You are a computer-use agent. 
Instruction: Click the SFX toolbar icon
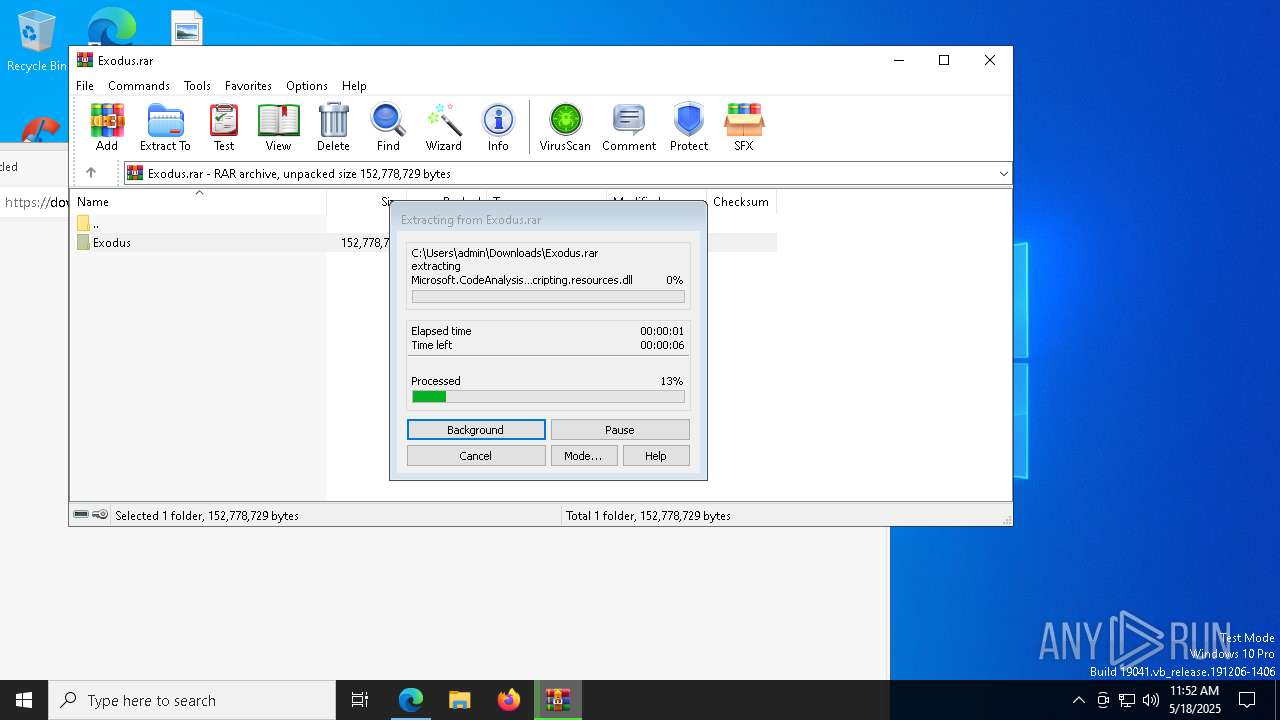tap(744, 127)
